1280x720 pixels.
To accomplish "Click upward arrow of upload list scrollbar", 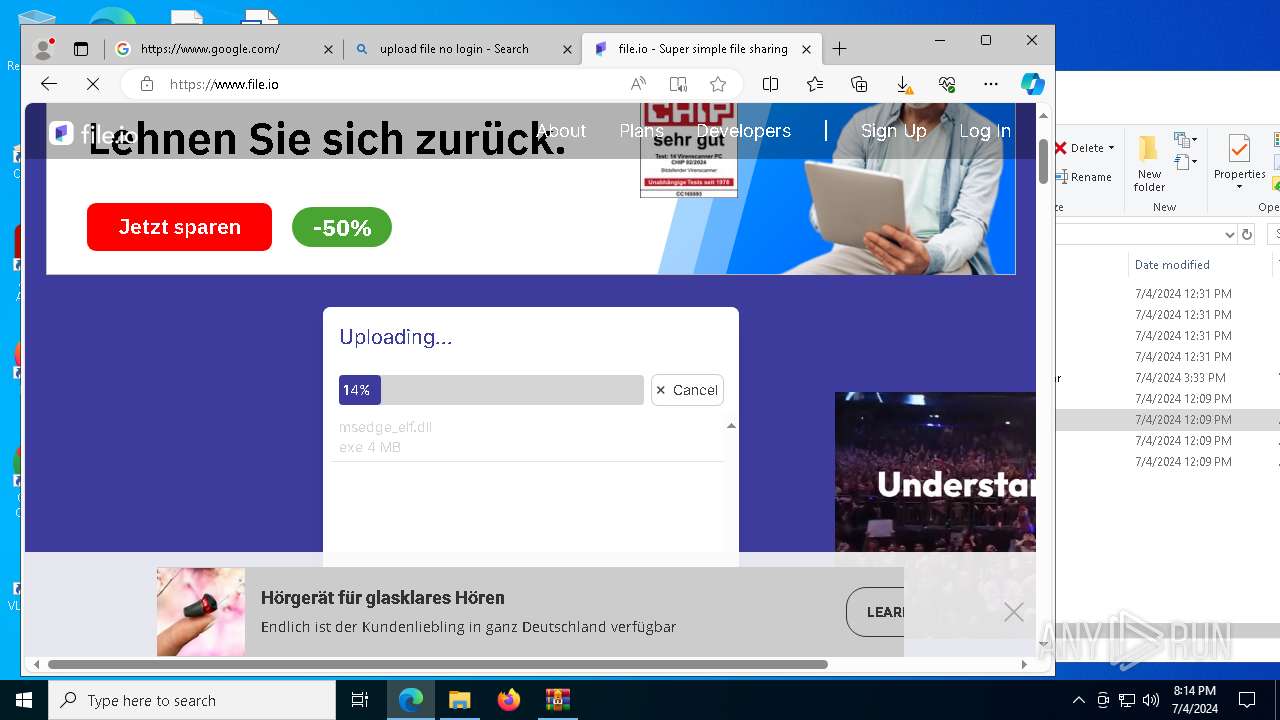I will [x=731, y=426].
